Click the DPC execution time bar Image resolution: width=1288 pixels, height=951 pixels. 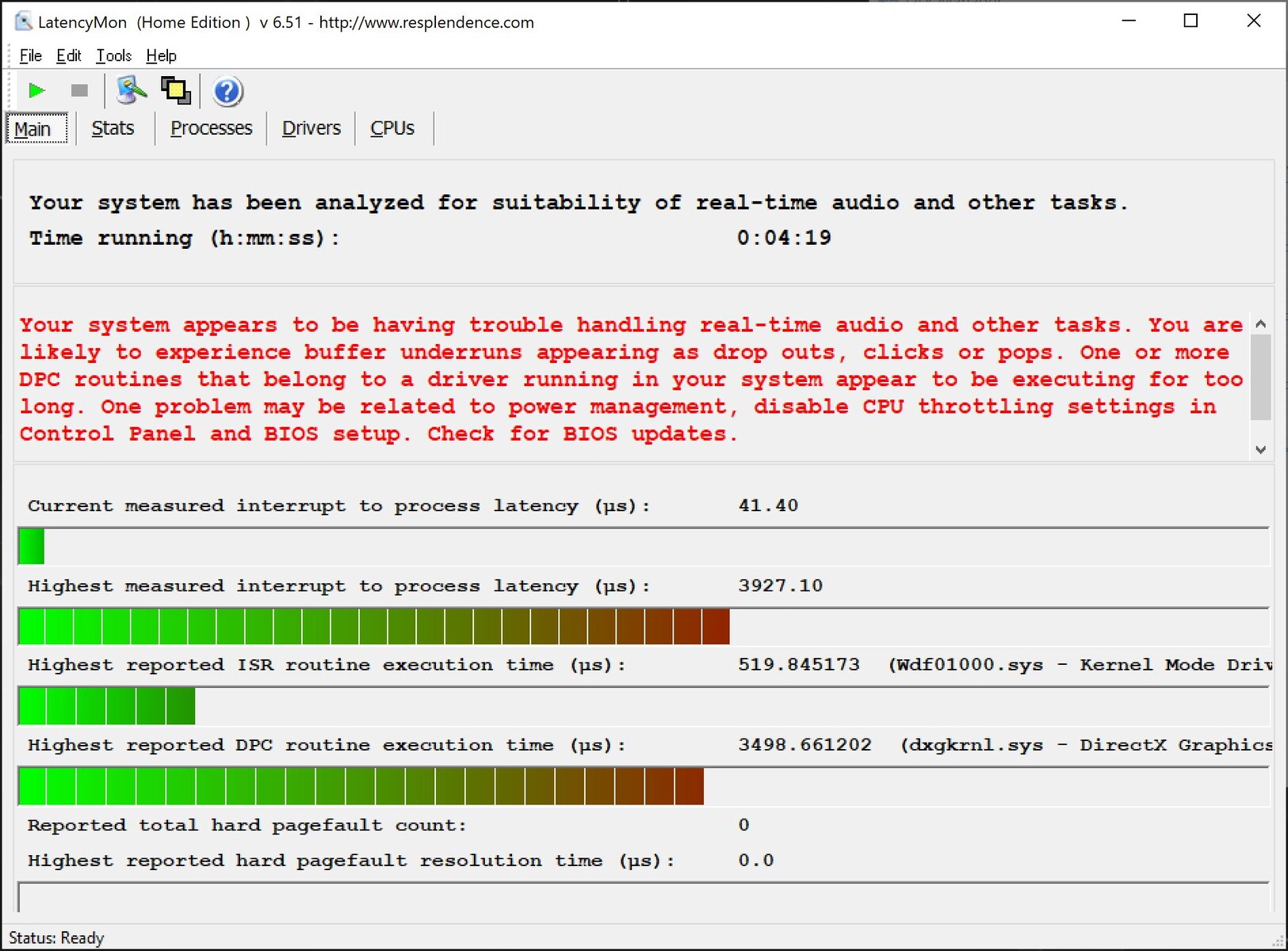click(361, 786)
